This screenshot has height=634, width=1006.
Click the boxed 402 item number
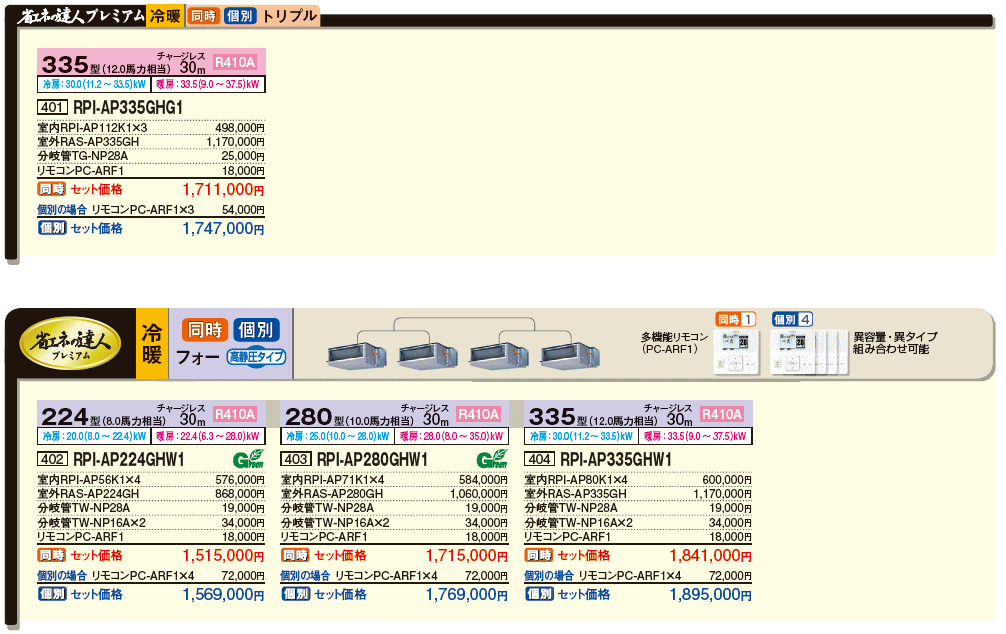tap(52, 459)
